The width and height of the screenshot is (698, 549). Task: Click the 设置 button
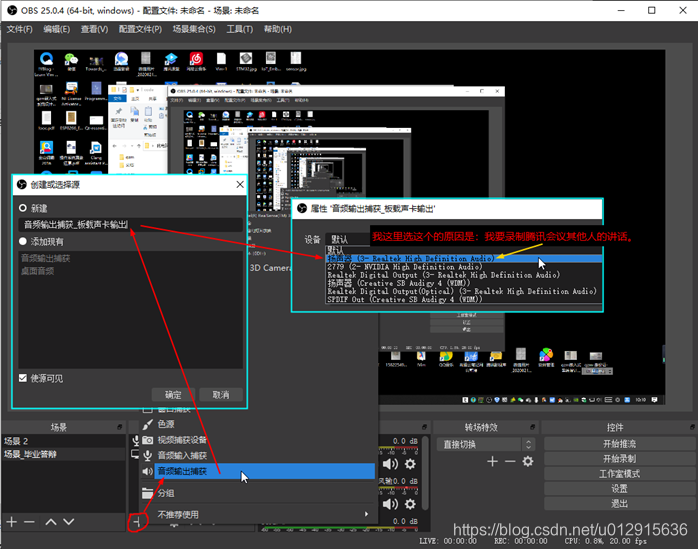pyautogui.click(x=619, y=488)
